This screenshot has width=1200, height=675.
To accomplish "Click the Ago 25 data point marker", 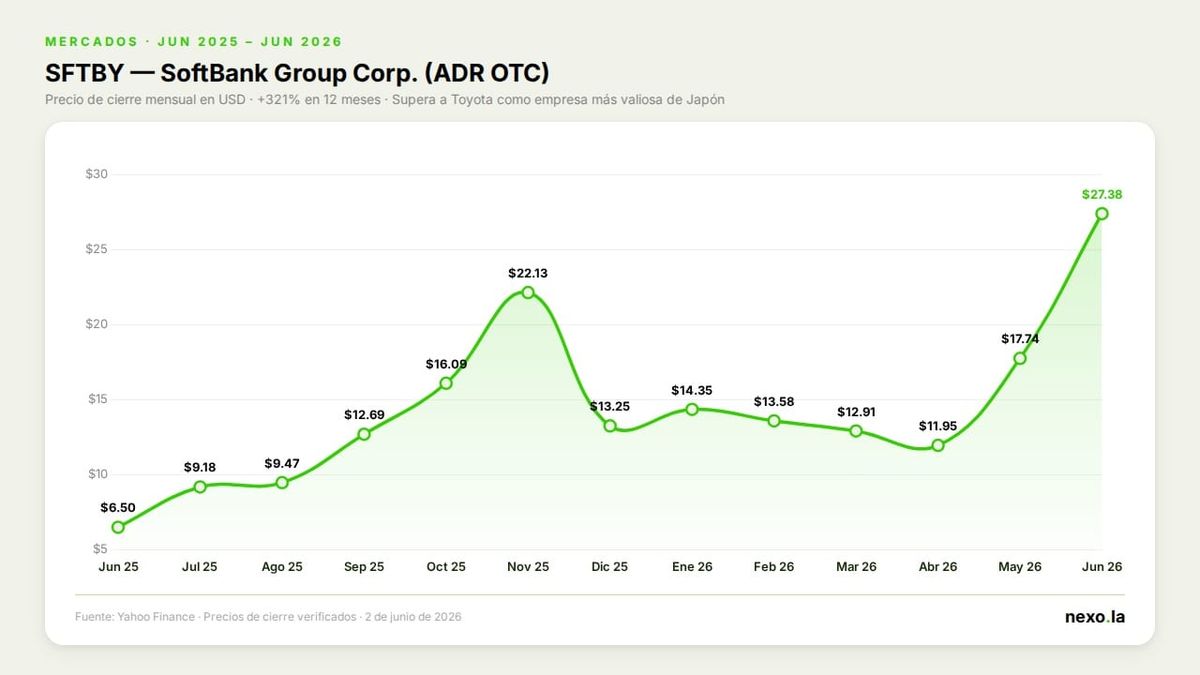I will pyautogui.click(x=282, y=483).
